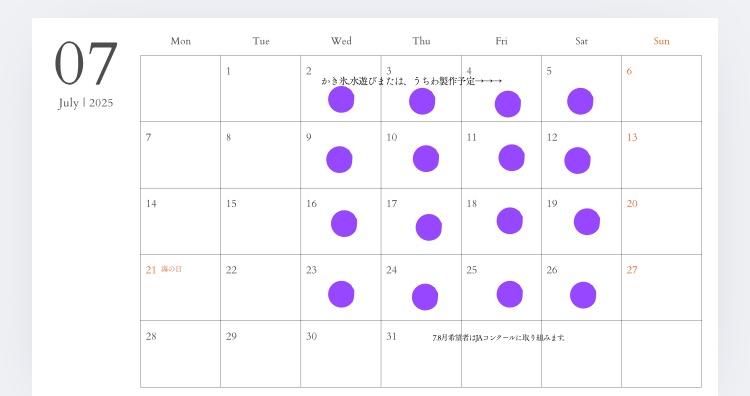
Task: Select the JAコンクール note on July 31 row
Action: click(x=498, y=338)
